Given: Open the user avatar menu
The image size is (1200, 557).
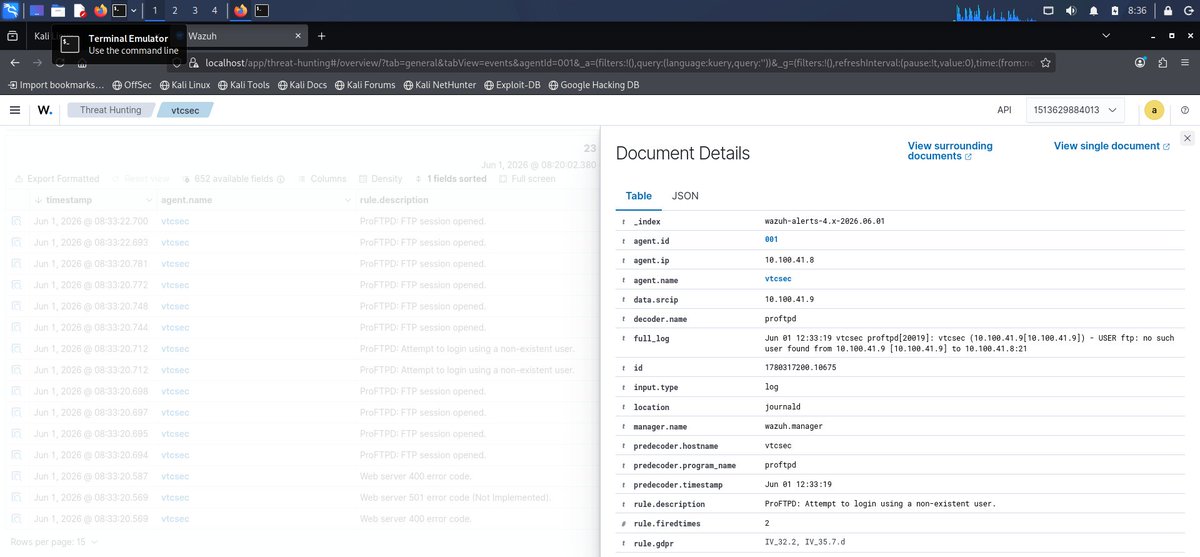Looking at the screenshot, I should pyautogui.click(x=1154, y=110).
